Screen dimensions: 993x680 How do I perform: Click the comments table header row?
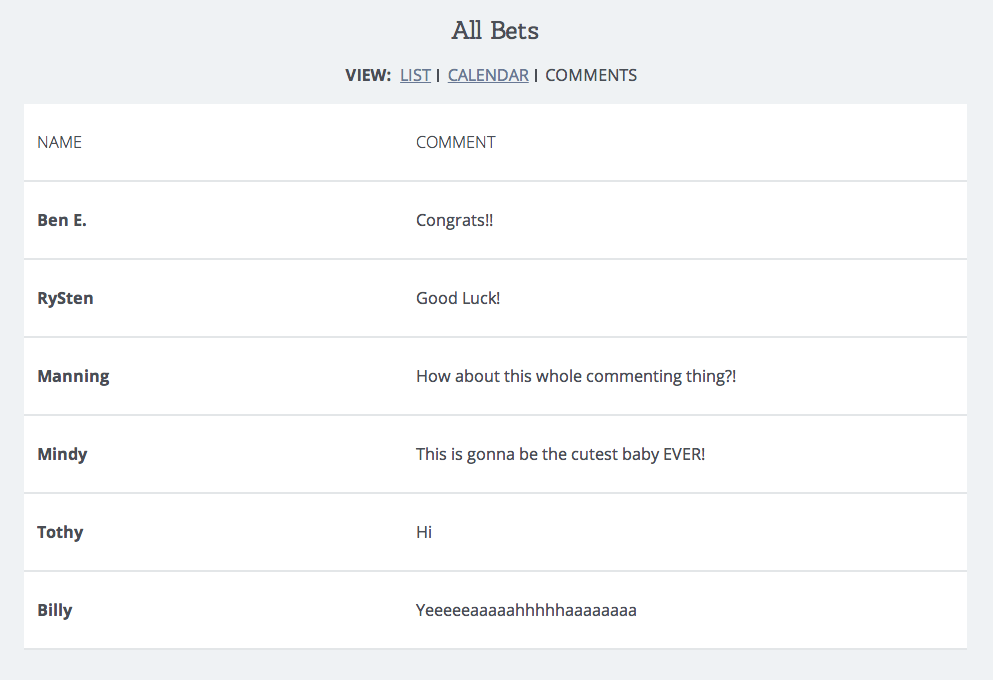(495, 142)
